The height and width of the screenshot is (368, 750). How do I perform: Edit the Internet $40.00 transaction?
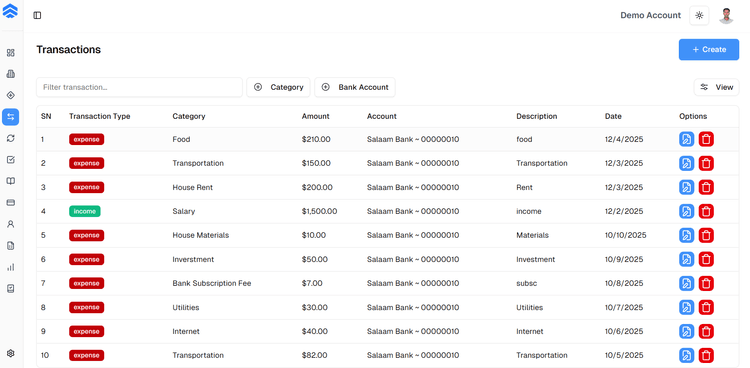click(687, 331)
